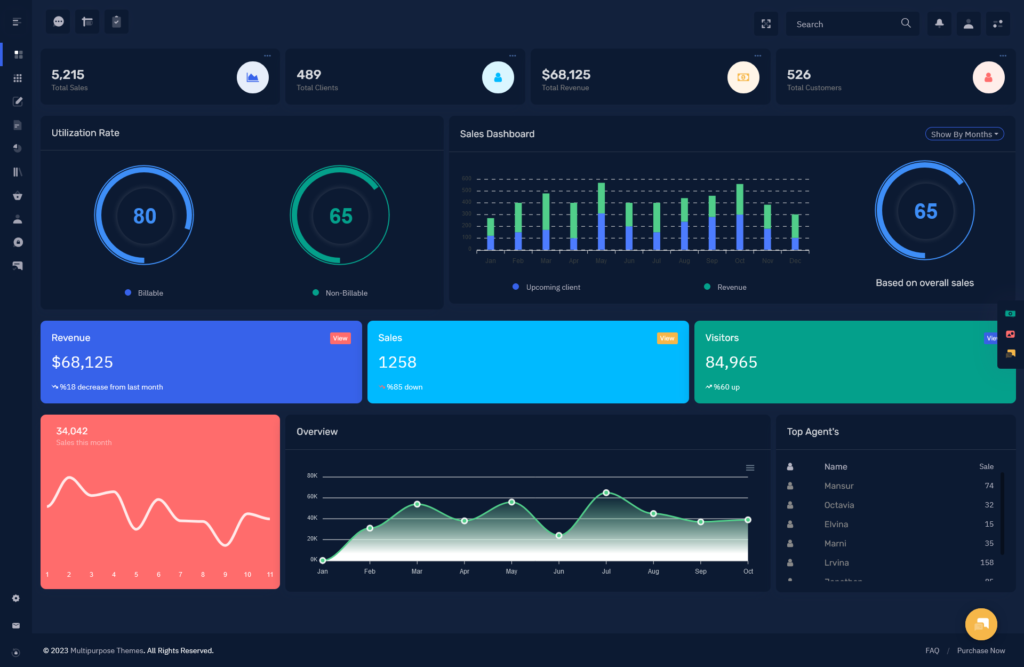Viewport: 1024px width, 667px height.
Task: Open the document page icon in the sidebar
Action: tap(18, 125)
